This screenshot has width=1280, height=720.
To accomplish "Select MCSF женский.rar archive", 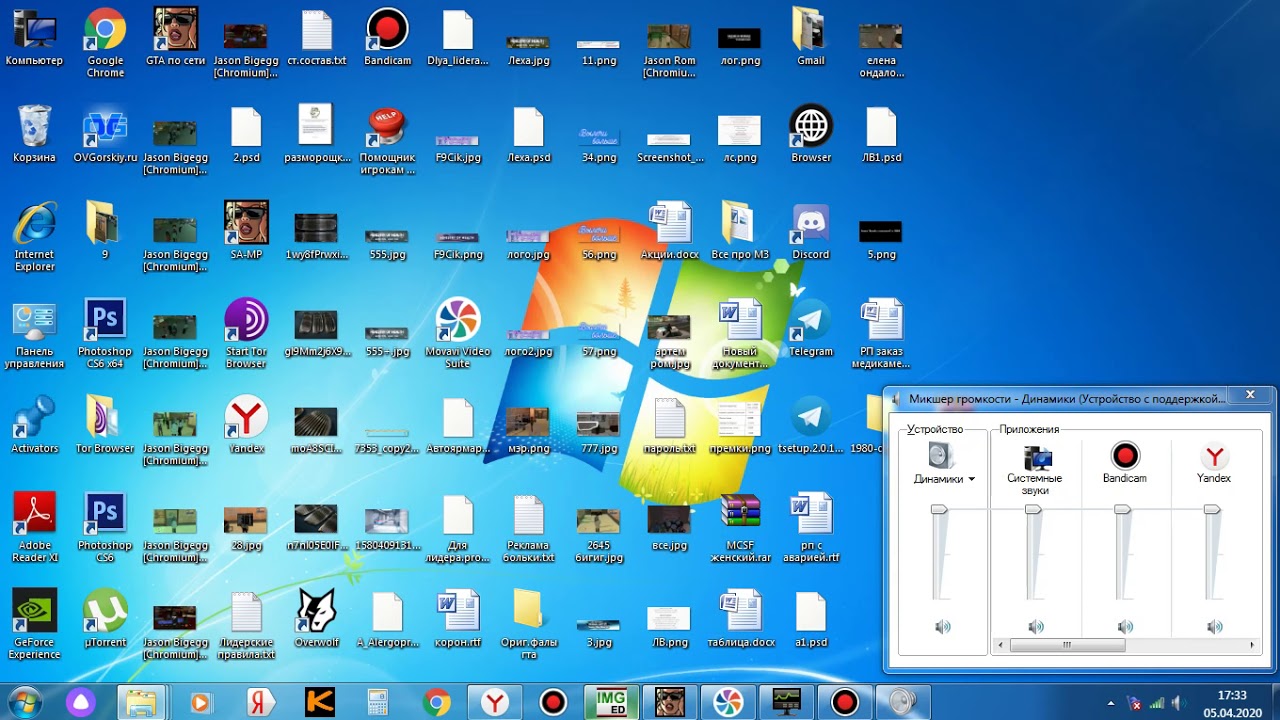I will [x=740, y=528].
